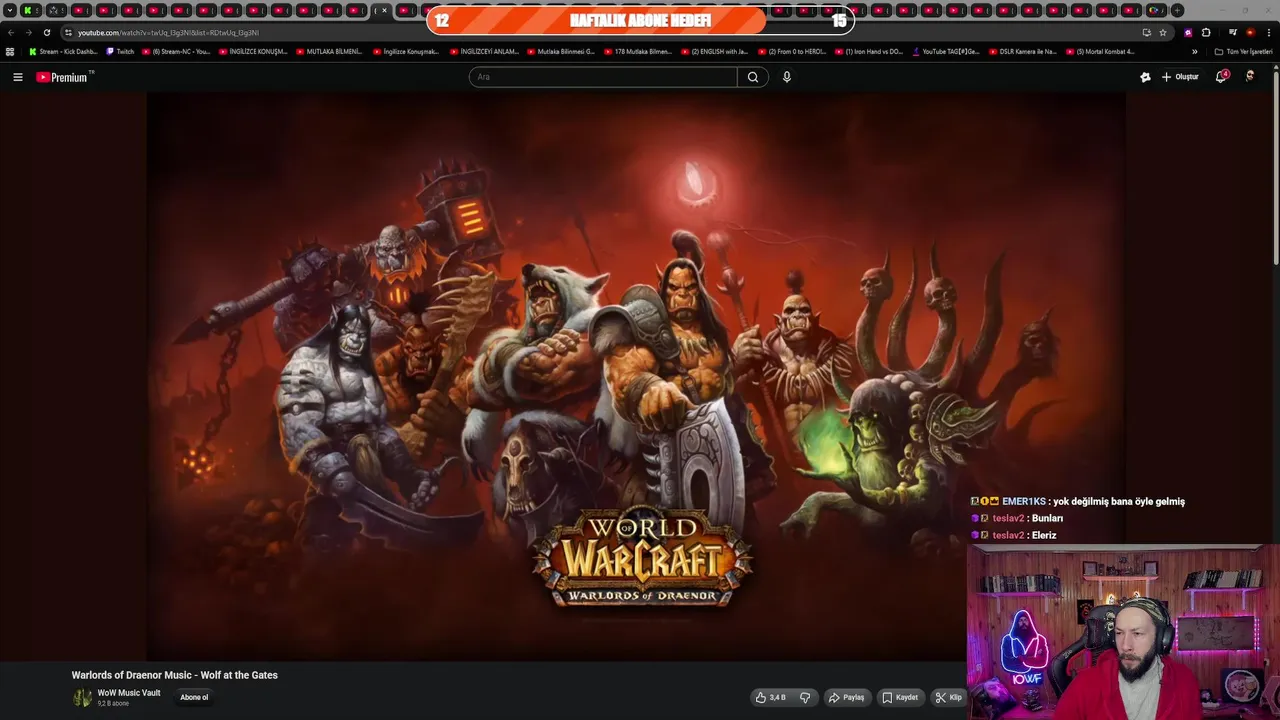Viewport: 1280px width, 720px height.
Task: Click the star icon left of Oluştur
Action: (1145, 77)
